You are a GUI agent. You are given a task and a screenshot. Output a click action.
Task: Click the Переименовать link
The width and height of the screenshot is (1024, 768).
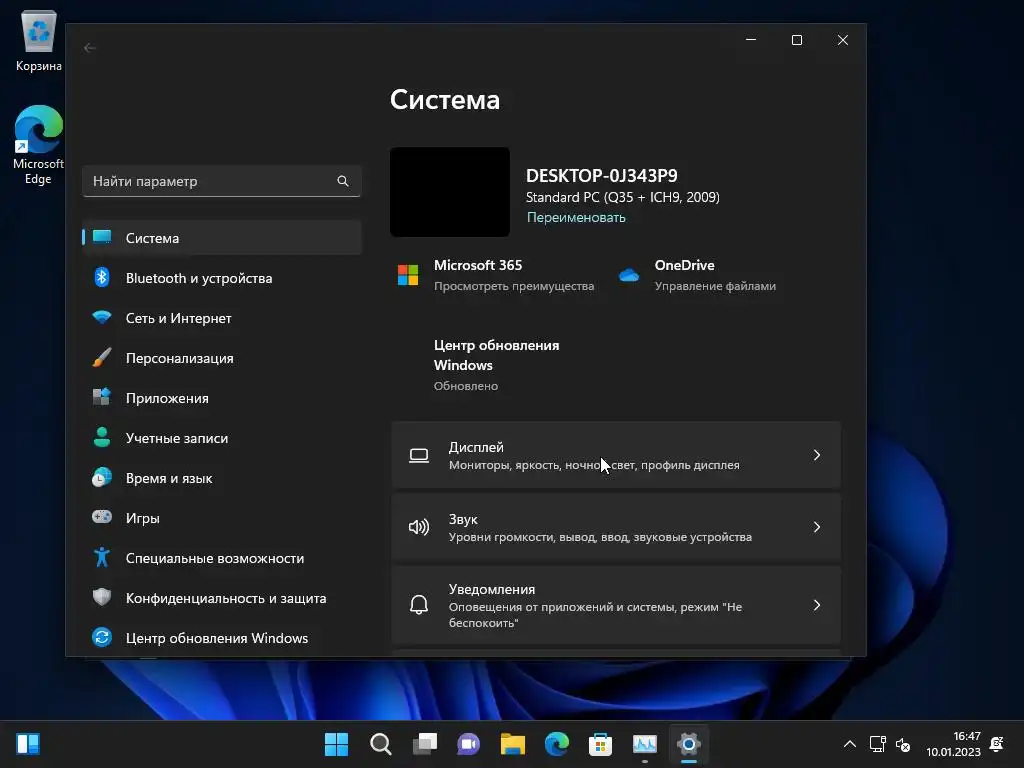576,217
